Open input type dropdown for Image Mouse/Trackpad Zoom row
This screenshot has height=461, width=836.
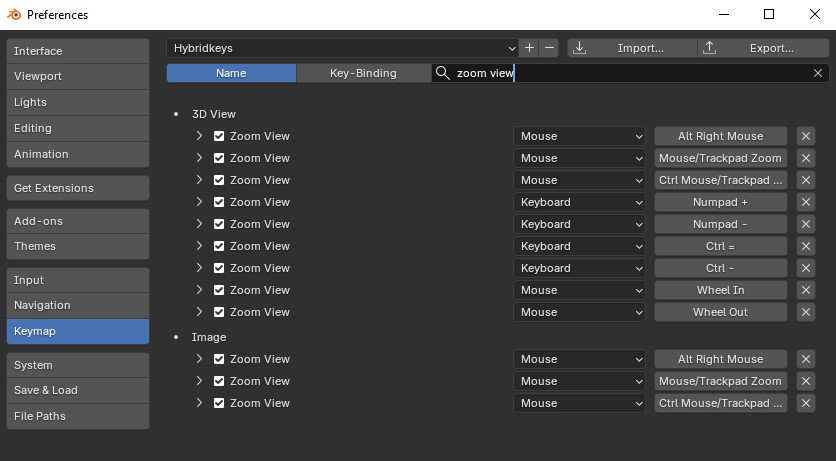[580, 381]
